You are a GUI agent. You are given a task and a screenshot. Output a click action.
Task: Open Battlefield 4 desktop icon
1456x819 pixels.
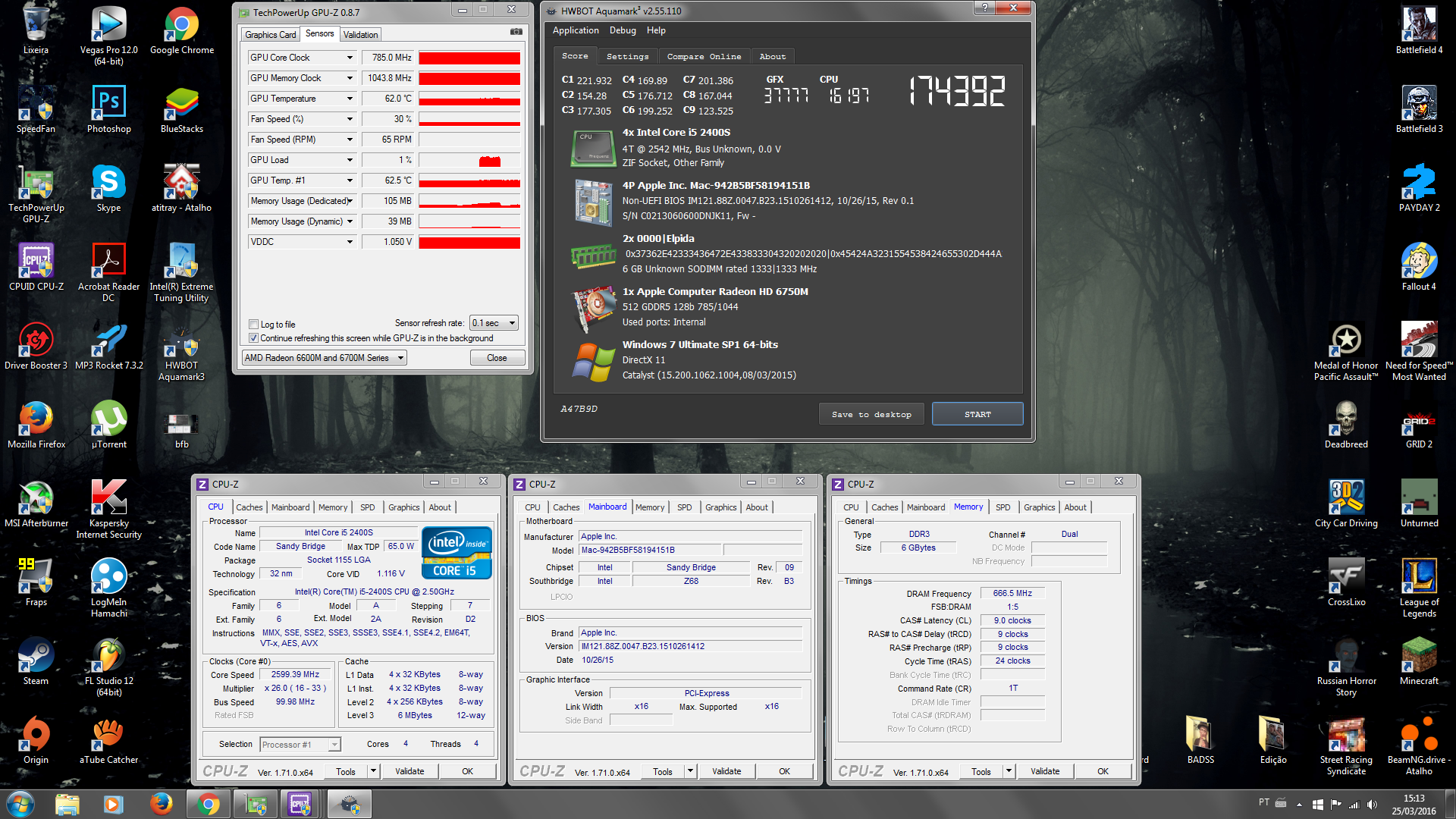coord(1419,30)
